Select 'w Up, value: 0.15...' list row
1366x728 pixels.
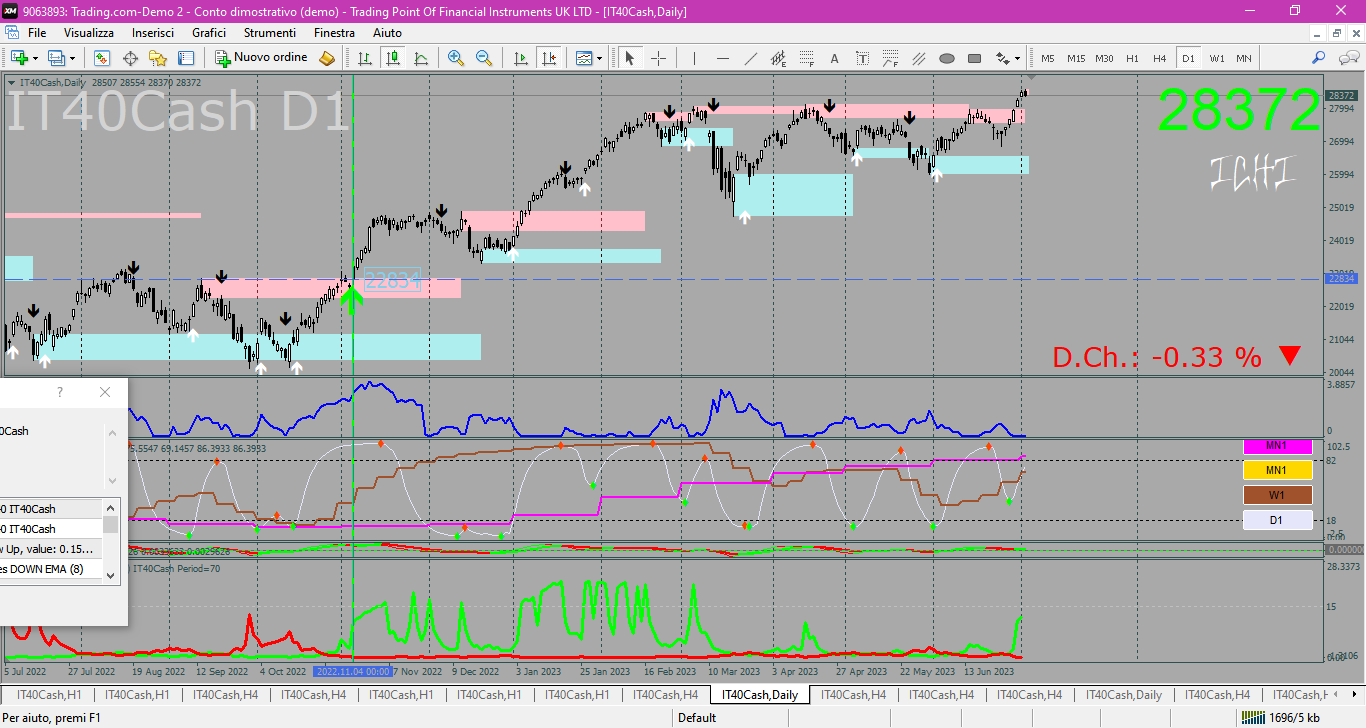pyautogui.click(x=51, y=549)
